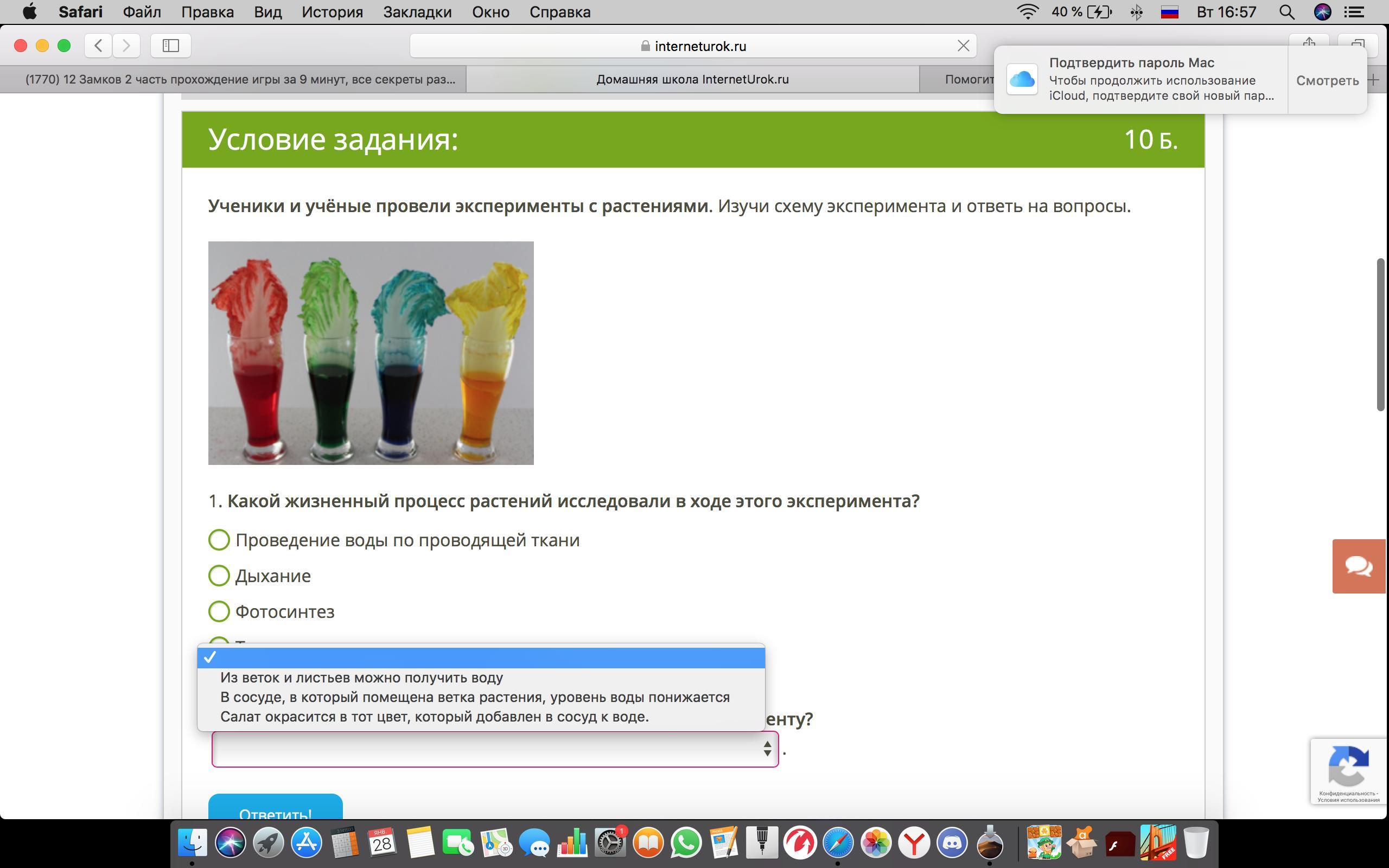1389x868 pixels.
Task: Choose the 'Фотосинтез' radio option
Action: 219,611
